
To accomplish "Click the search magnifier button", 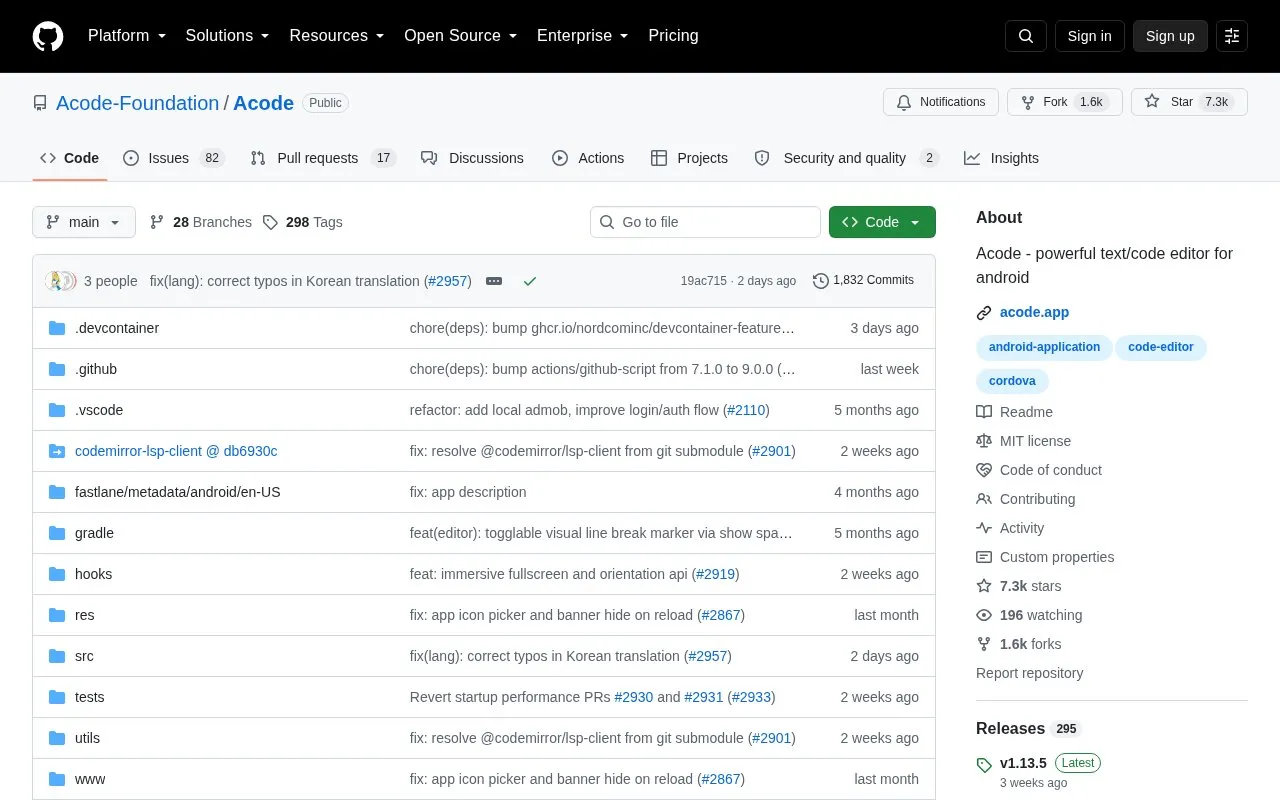I will (1026, 36).
